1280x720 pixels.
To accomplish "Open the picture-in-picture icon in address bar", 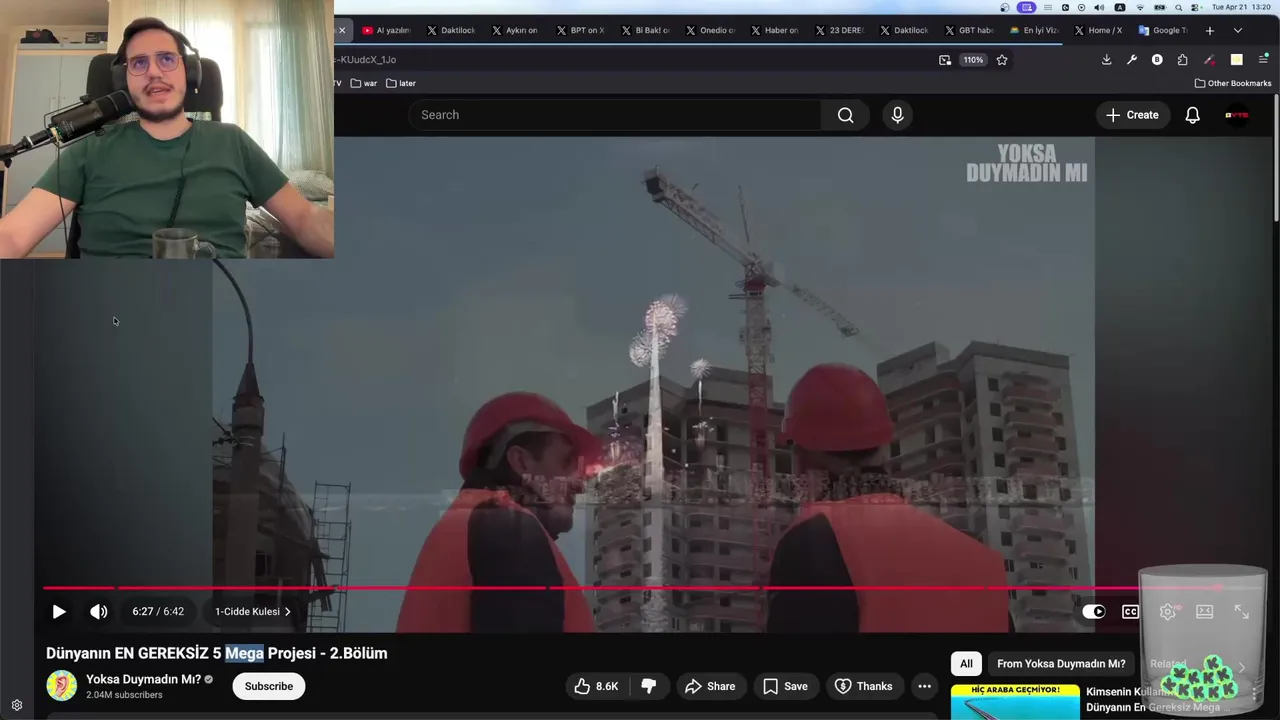I will pyautogui.click(x=945, y=60).
